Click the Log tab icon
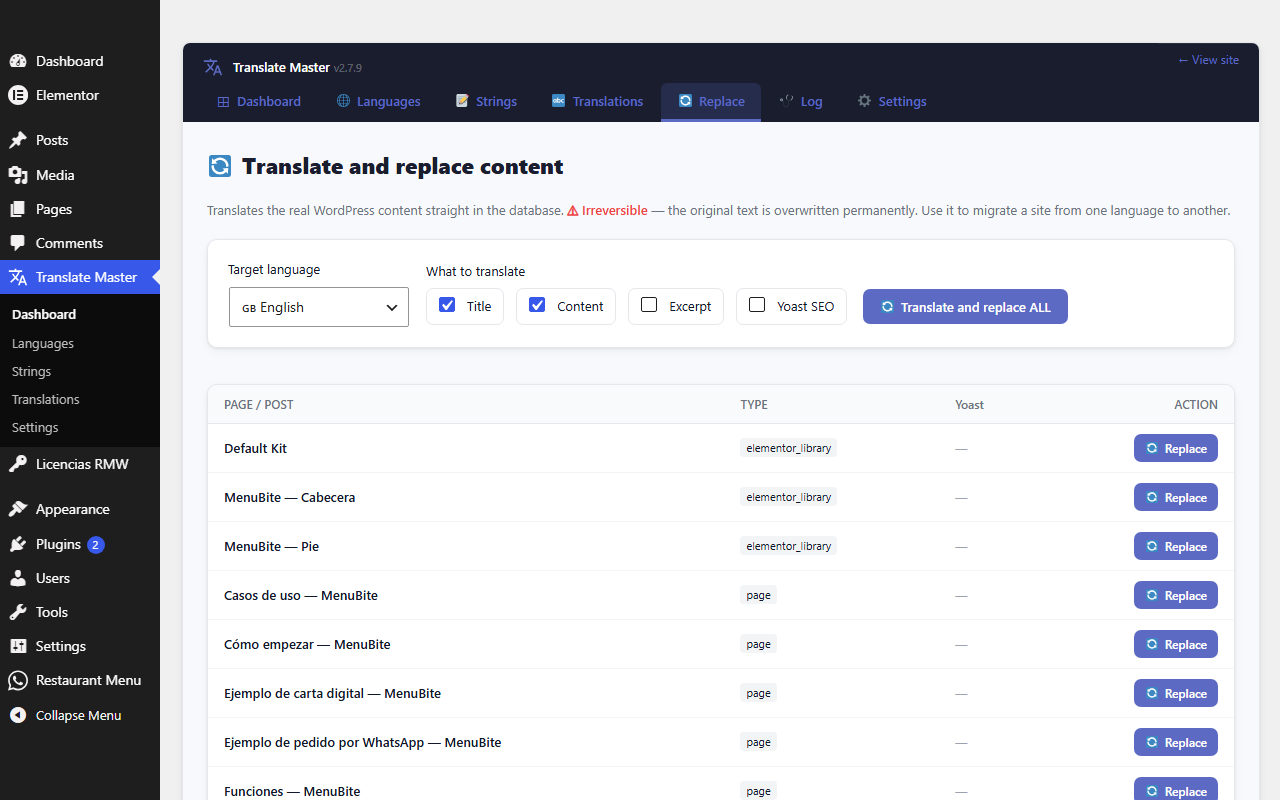Viewport: 1280px width, 800px height. click(x=787, y=101)
